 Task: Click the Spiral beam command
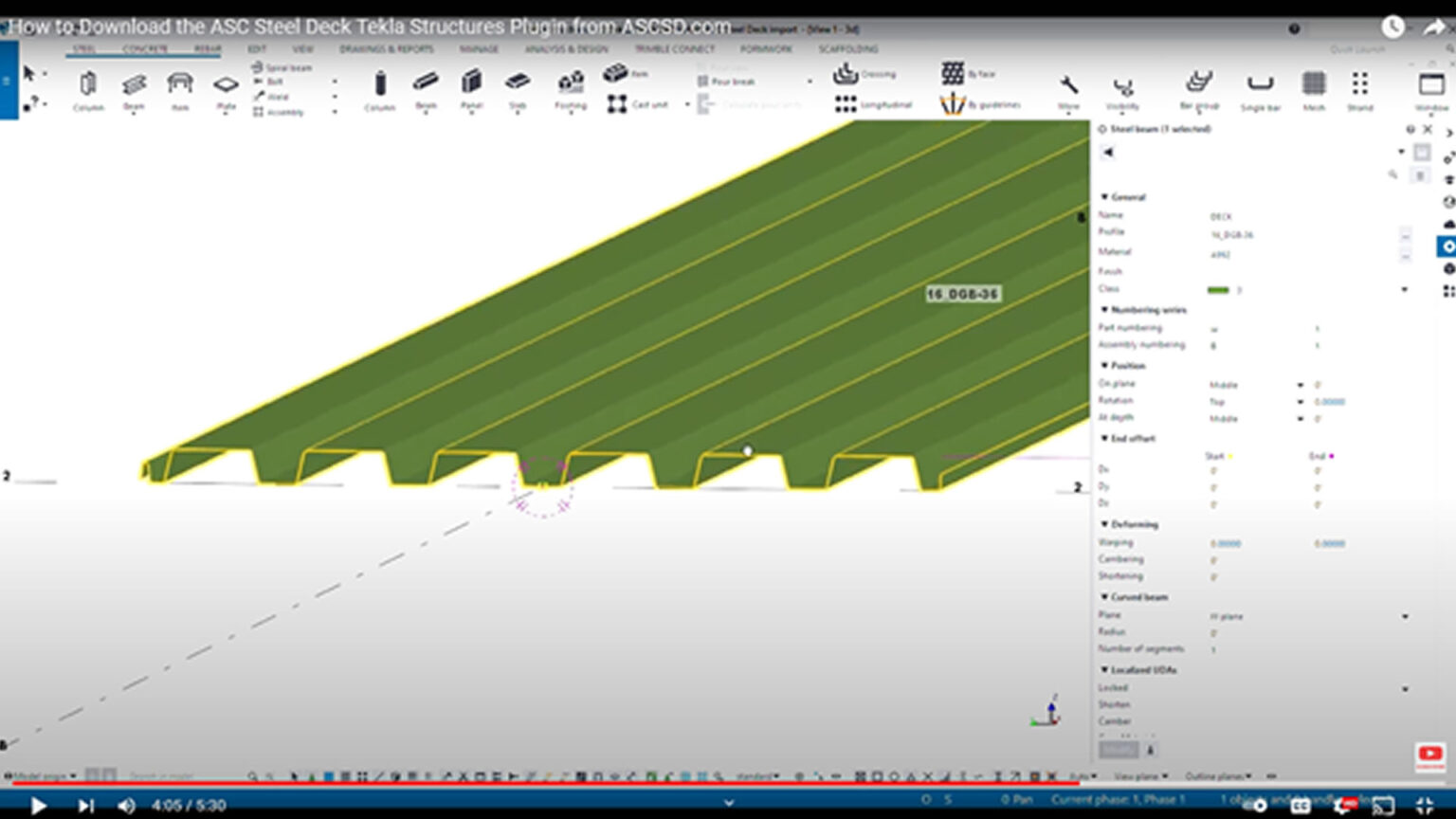(282, 67)
